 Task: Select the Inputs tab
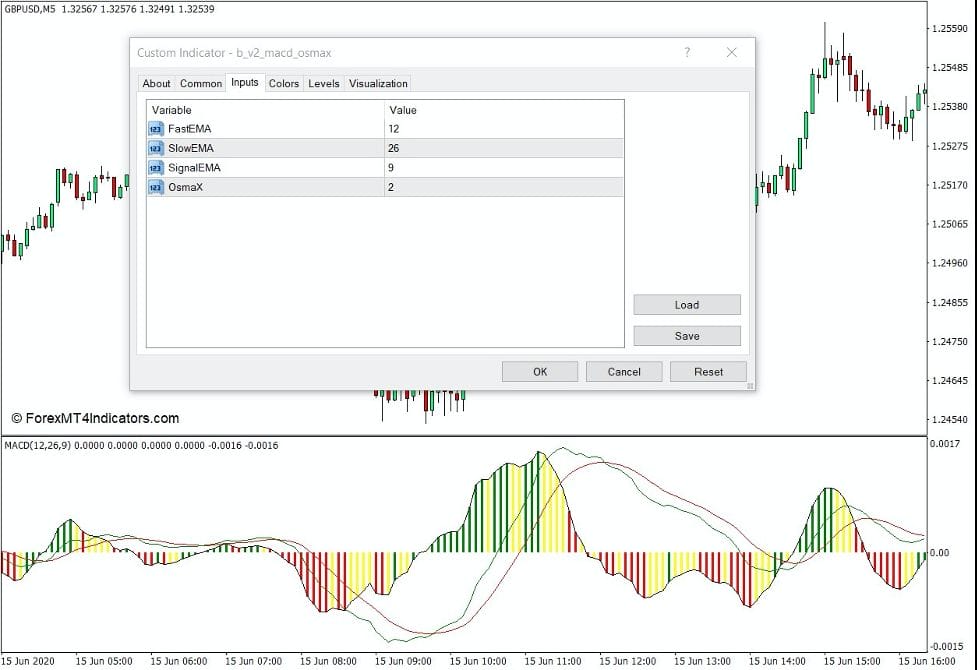(244, 83)
